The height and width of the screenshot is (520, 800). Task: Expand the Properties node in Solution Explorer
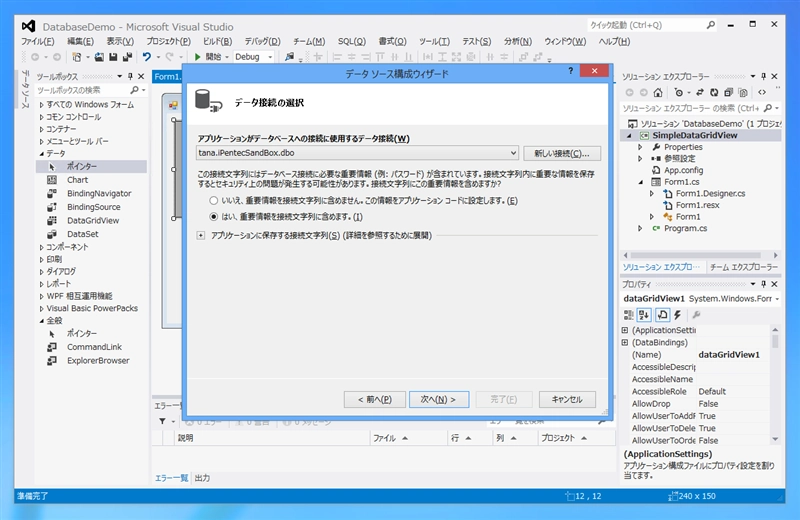click(x=640, y=147)
